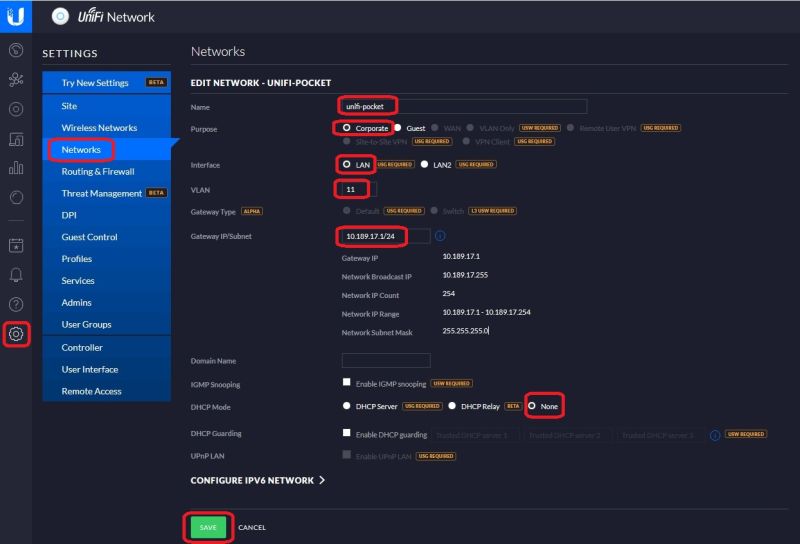Click the Gateway IP/Subnet field
The width and height of the screenshot is (800, 544).
click(x=386, y=236)
